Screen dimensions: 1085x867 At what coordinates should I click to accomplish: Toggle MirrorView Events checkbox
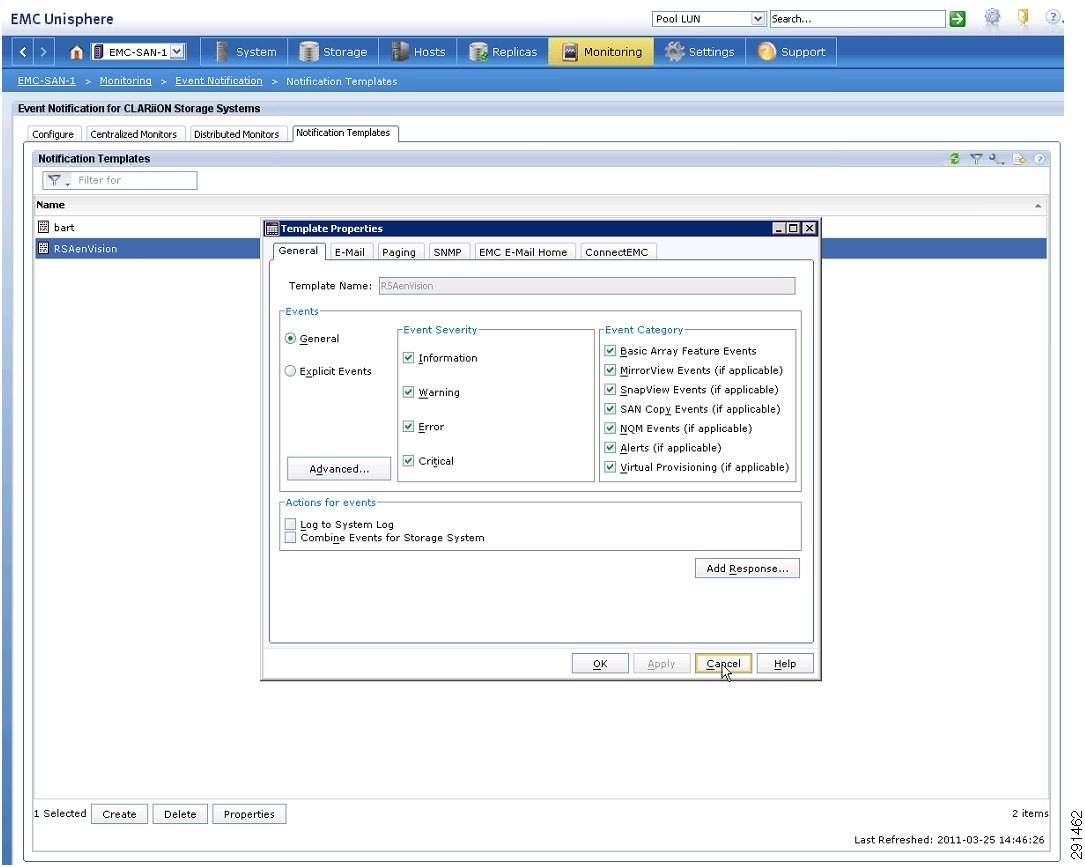610,370
